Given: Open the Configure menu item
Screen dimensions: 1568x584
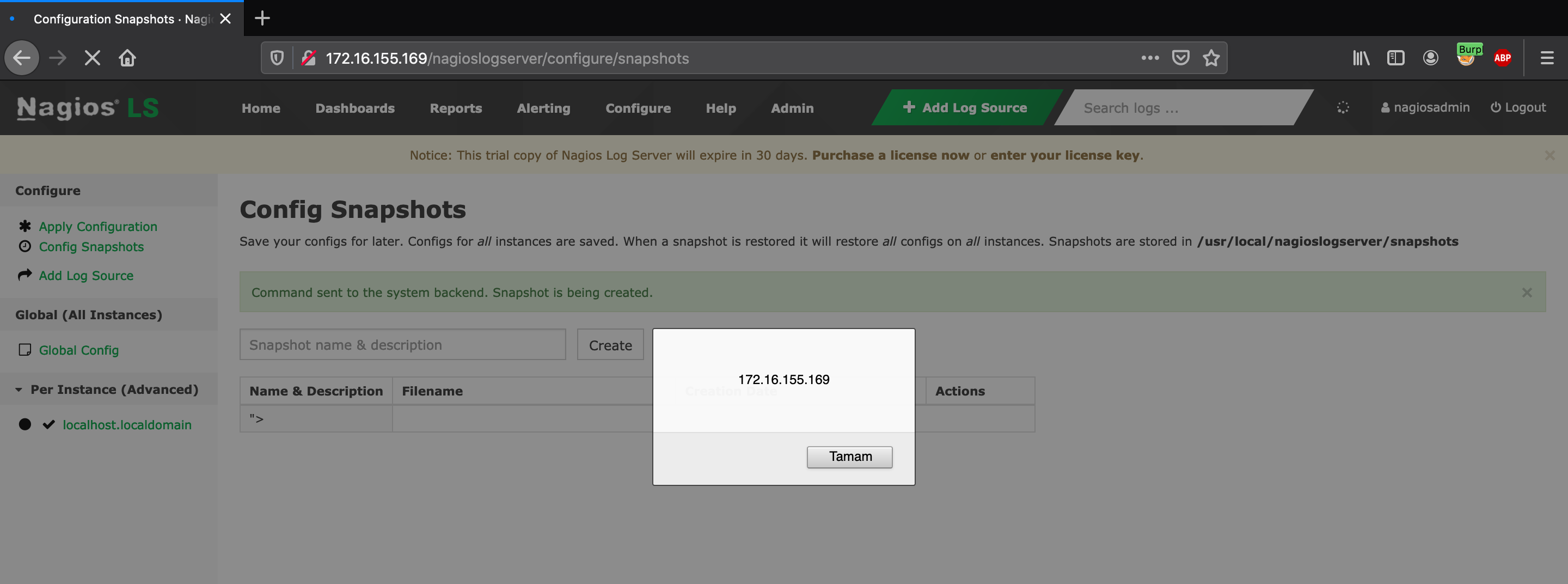Looking at the screenshot, I should pyautogui.click(x=638, y=108).
